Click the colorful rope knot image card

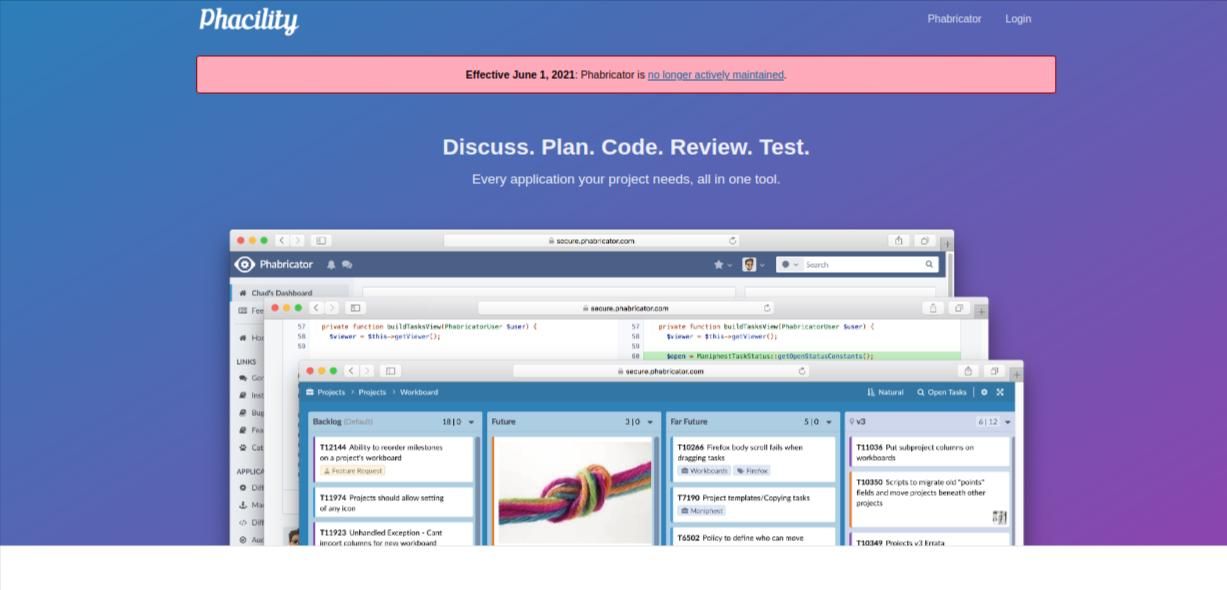coord(573,491)
